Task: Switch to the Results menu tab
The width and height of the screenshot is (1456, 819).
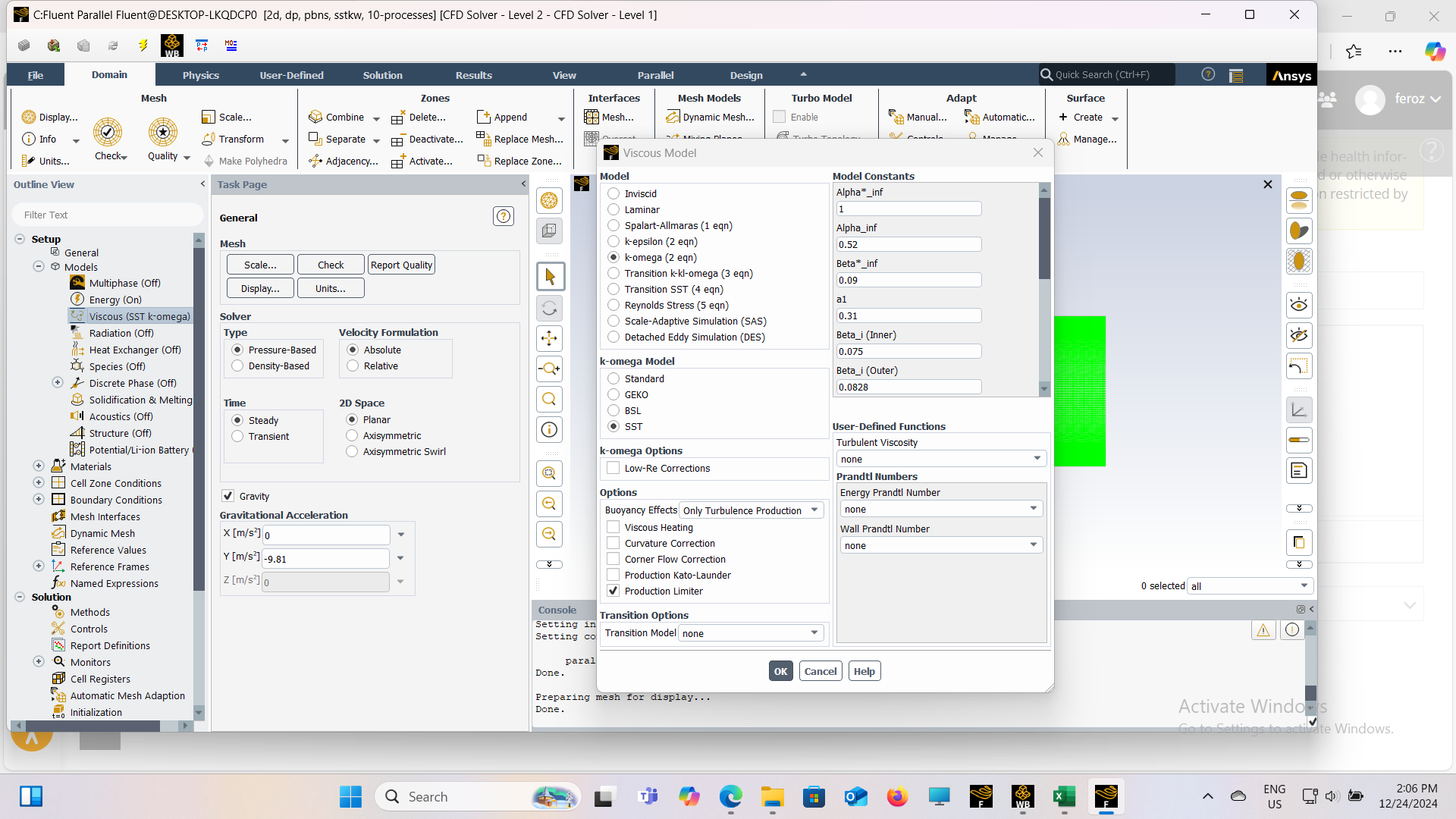Action: [473, 75]
